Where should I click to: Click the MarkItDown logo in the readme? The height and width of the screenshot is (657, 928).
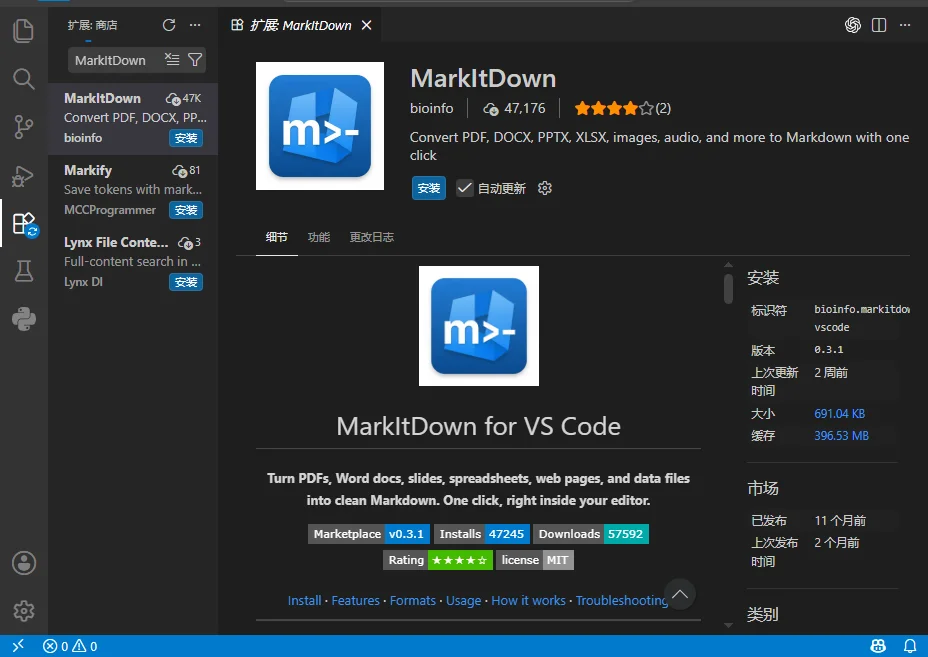(x=479, y=326)
